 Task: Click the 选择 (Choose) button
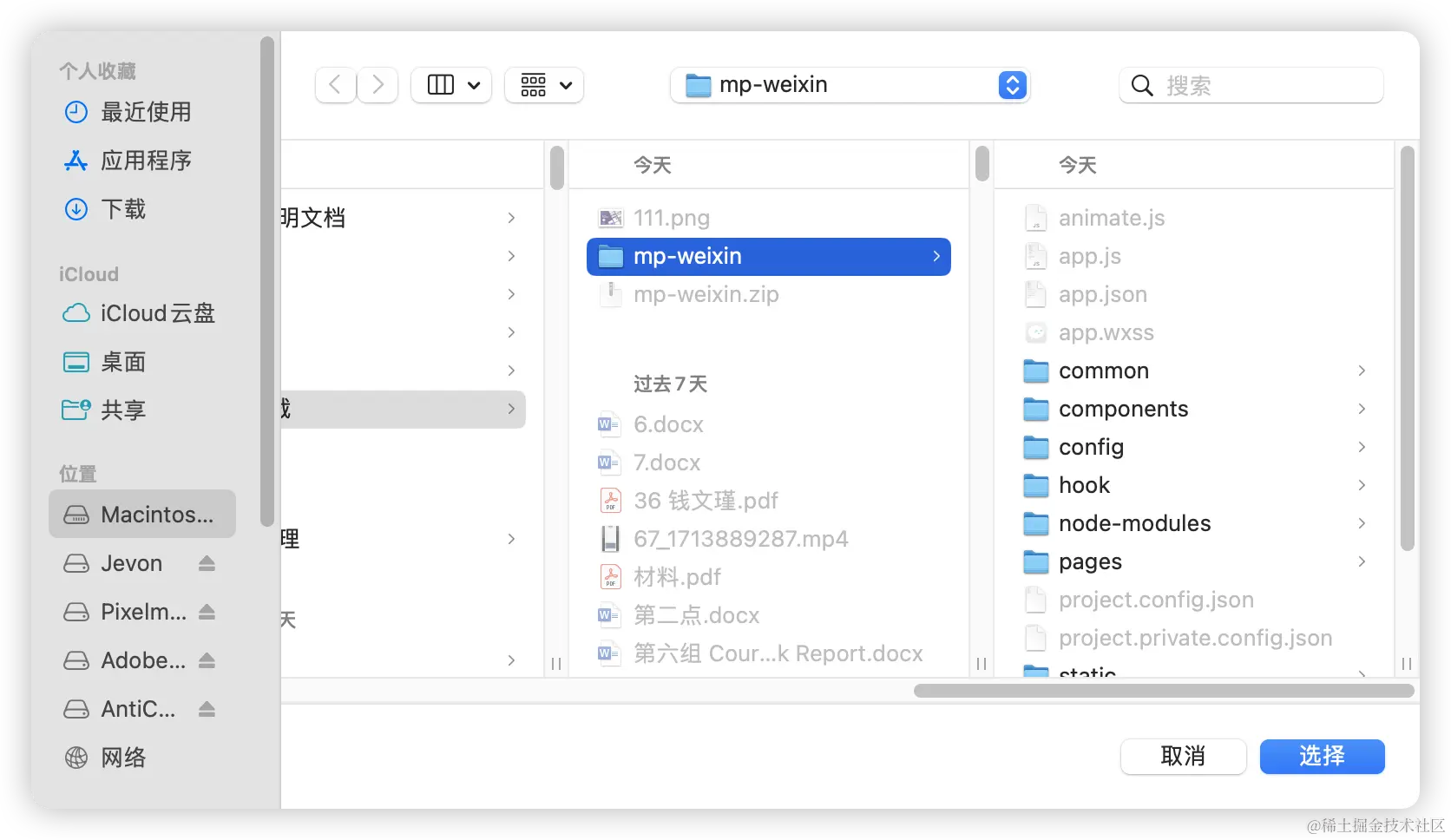point(1322,756)
